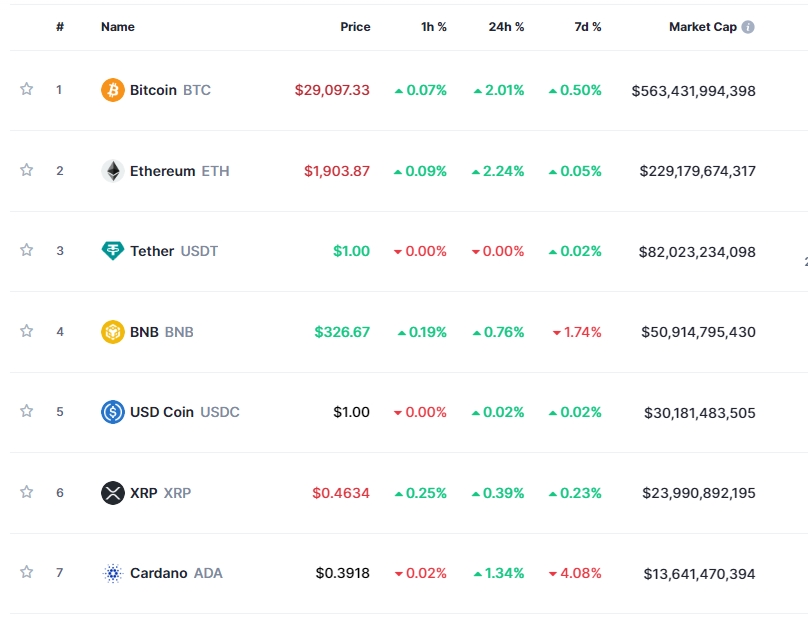Star Bitcoin to add to watchlist
Screen dimensions: 808x617
click(27, 90)
